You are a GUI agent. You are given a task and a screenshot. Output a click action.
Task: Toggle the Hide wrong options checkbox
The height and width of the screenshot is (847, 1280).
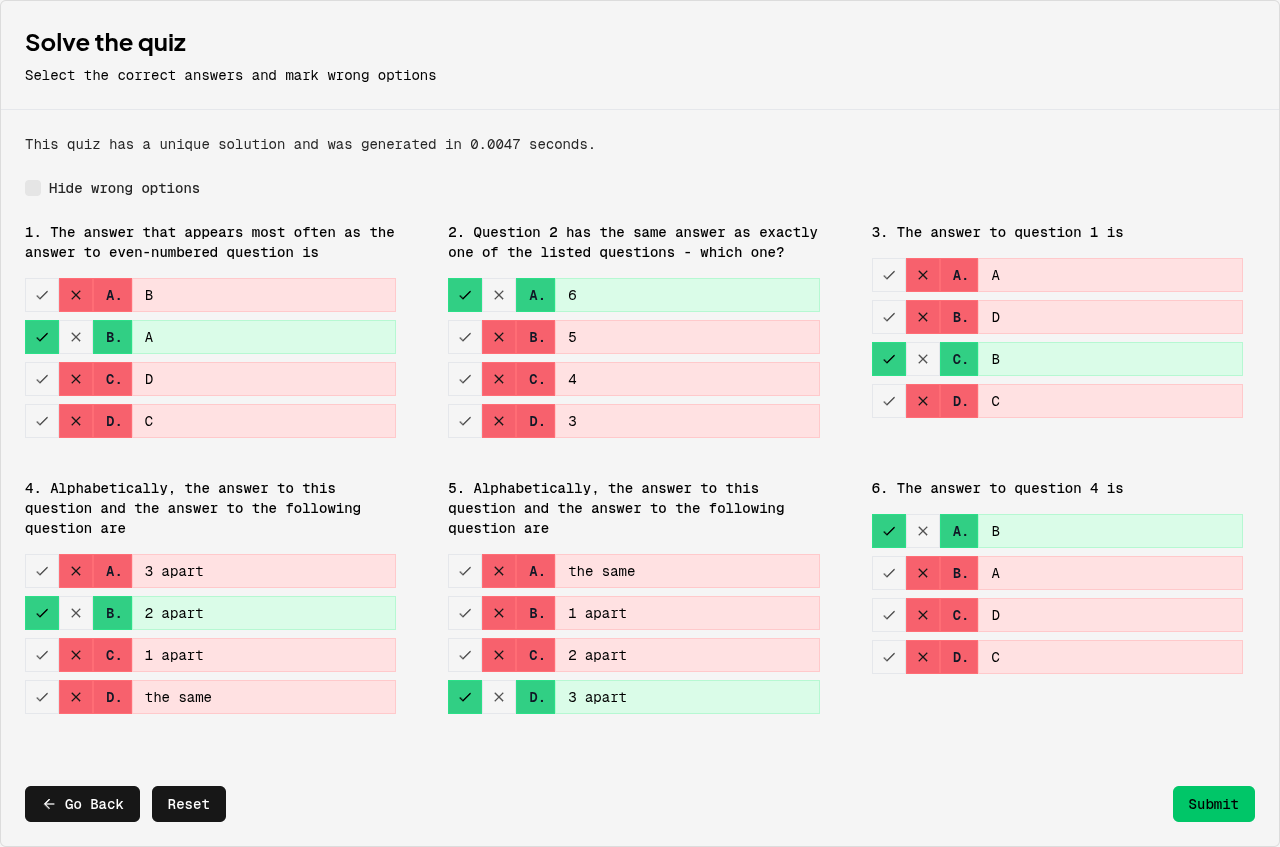click(x=33, y=188)
